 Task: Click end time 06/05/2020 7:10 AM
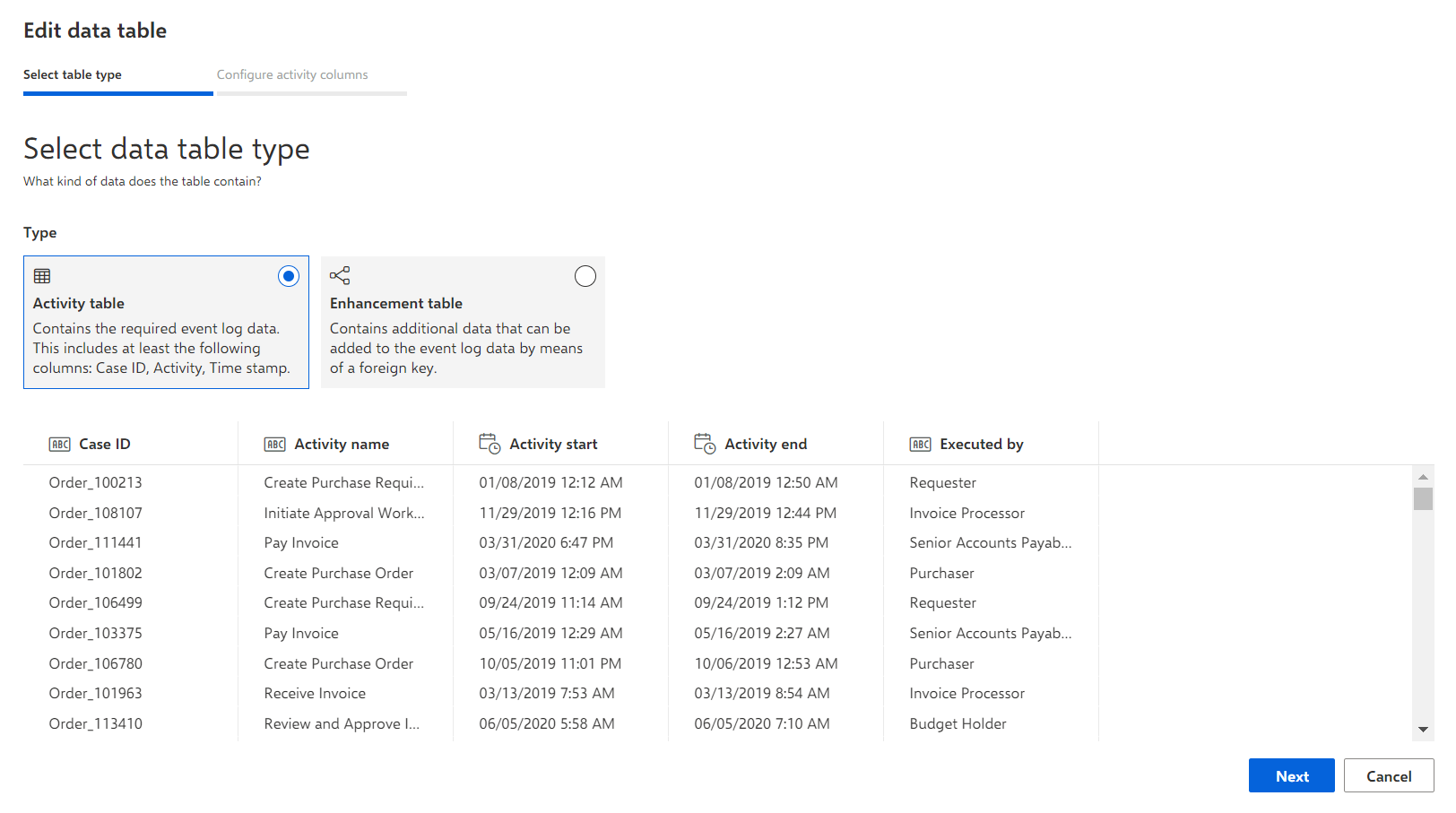pos(762,724)
